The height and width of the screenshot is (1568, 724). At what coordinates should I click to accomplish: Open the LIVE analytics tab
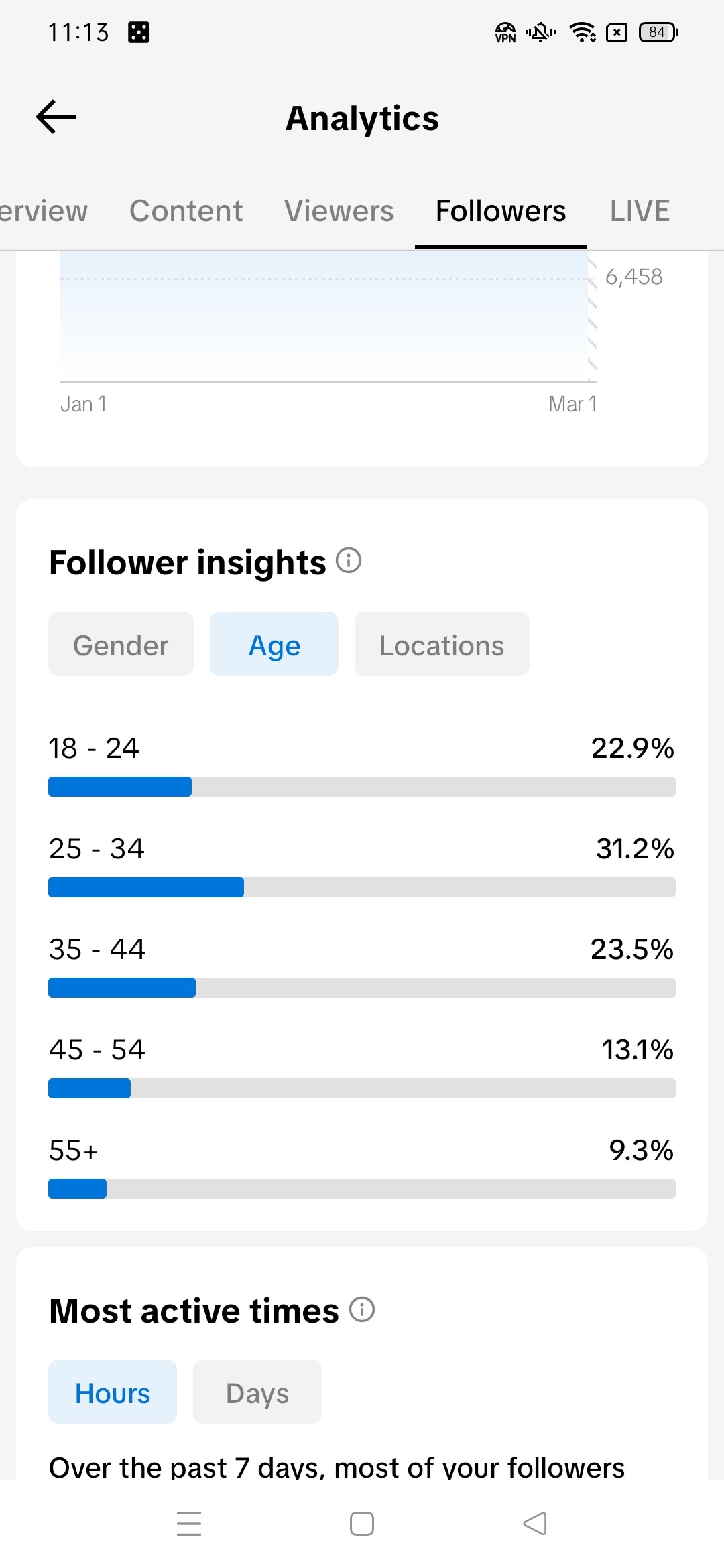coord(640,211)
